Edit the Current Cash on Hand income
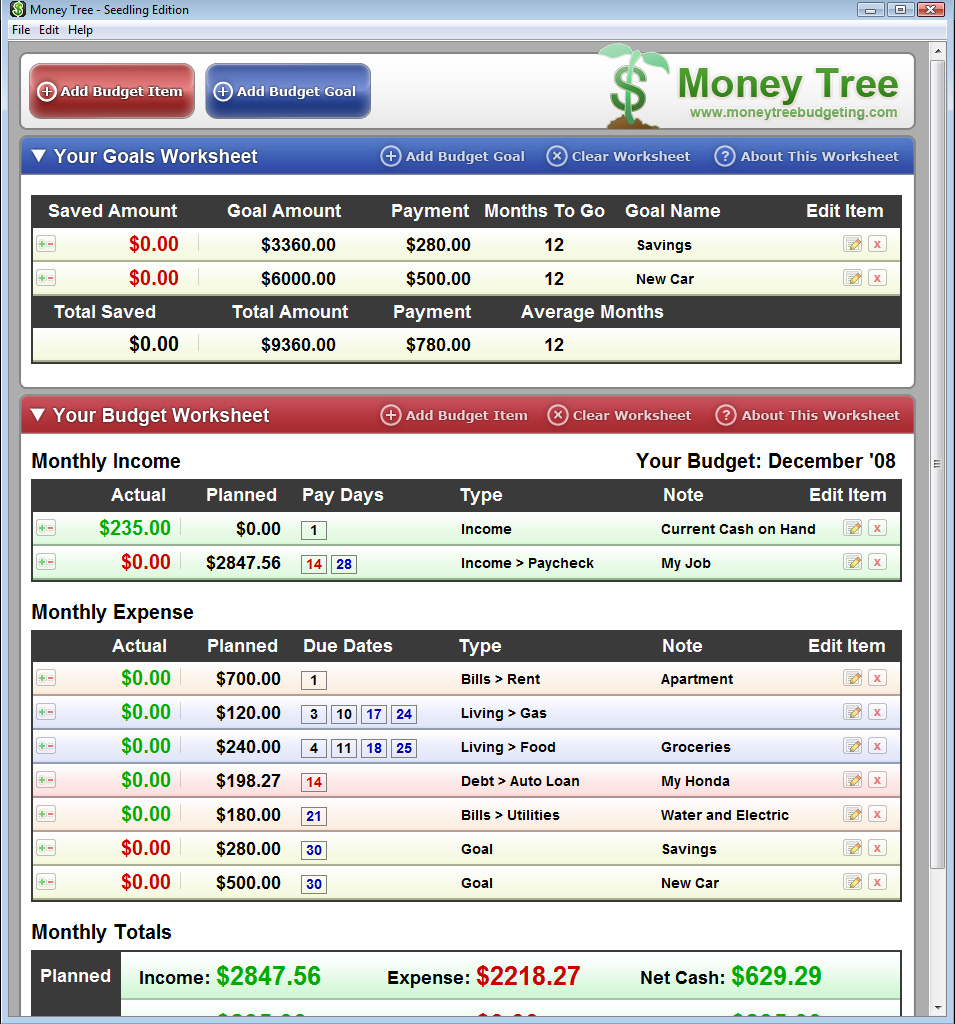The width and height of the screenshot is (955, 1024). tap(852, 528)
